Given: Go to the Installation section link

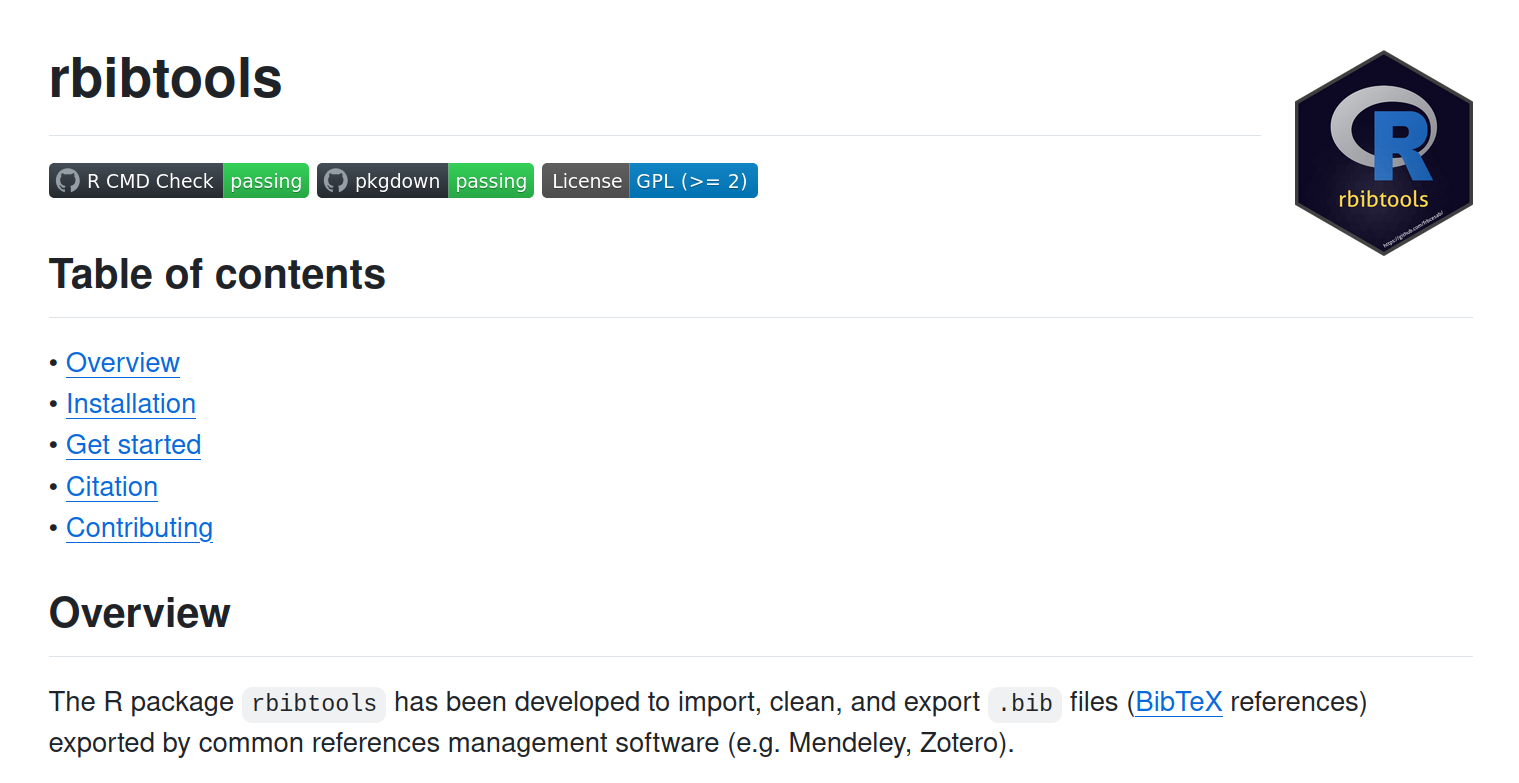Looking at the screenshot, I should pyautogui.click(x=131, y=403).
